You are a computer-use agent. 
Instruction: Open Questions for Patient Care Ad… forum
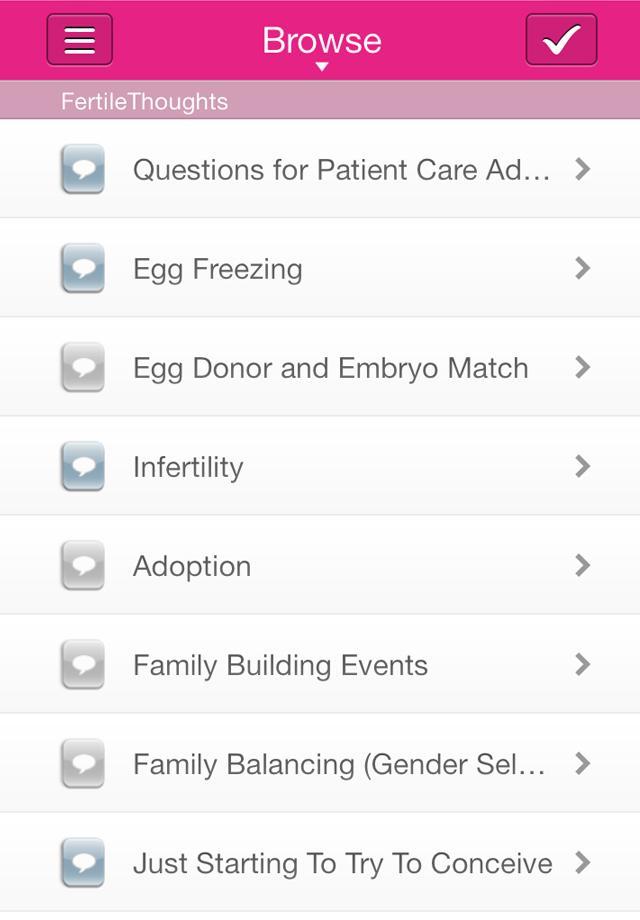[x=341, y=170]
